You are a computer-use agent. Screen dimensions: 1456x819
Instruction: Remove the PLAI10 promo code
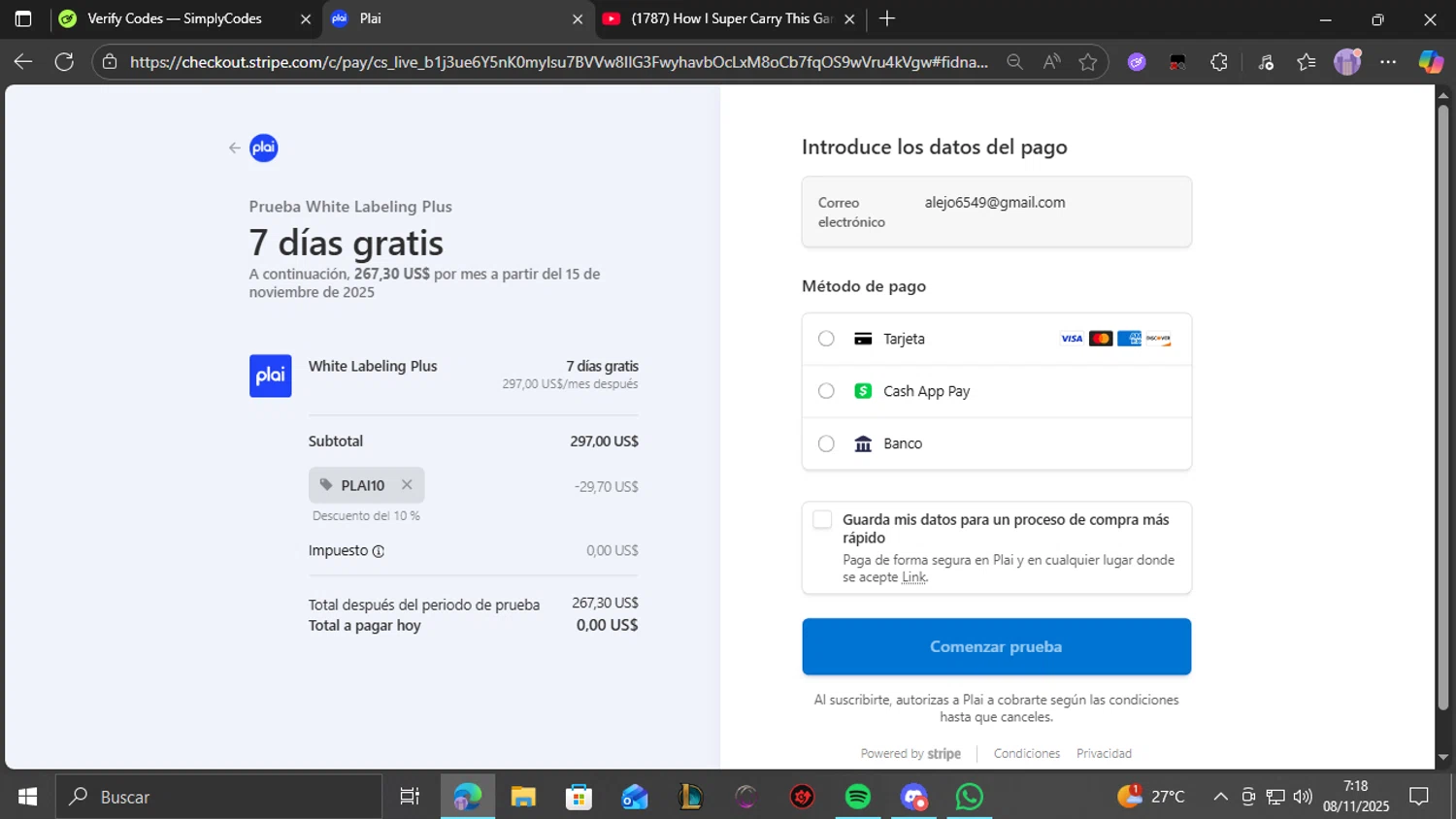407,484
